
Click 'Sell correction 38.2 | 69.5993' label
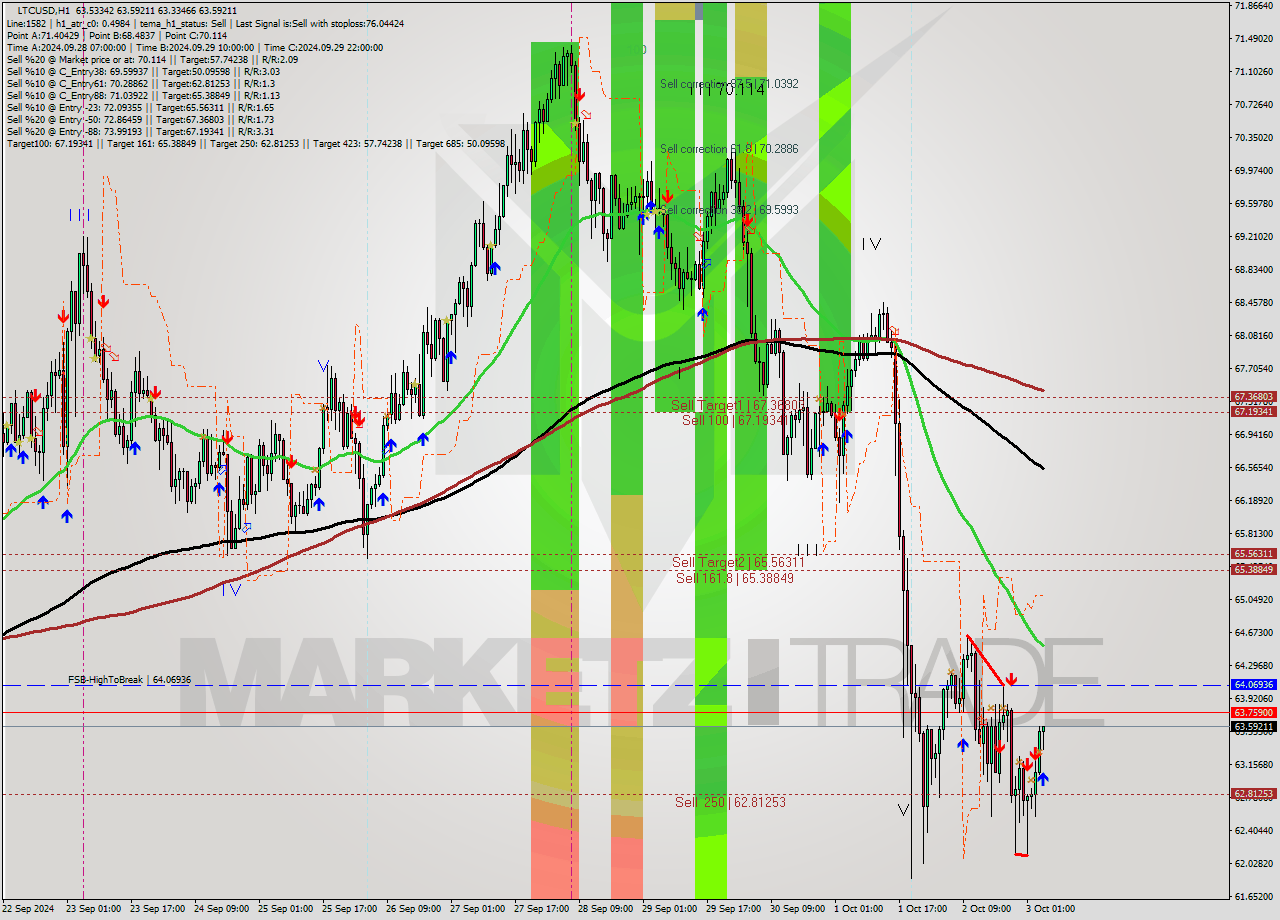729,210
